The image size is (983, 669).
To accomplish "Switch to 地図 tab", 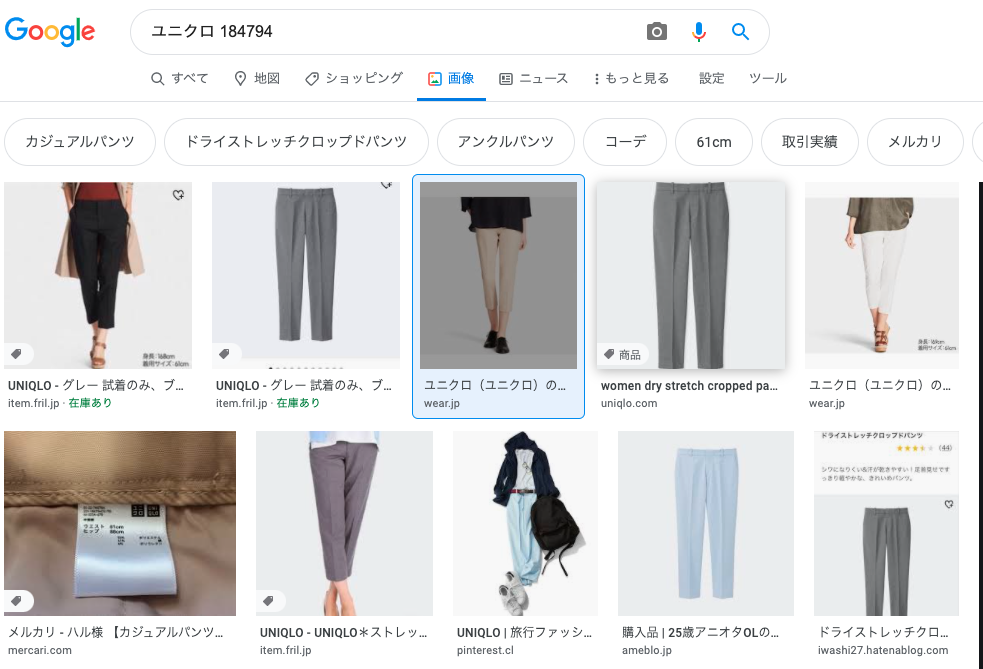I will (257, 78).
